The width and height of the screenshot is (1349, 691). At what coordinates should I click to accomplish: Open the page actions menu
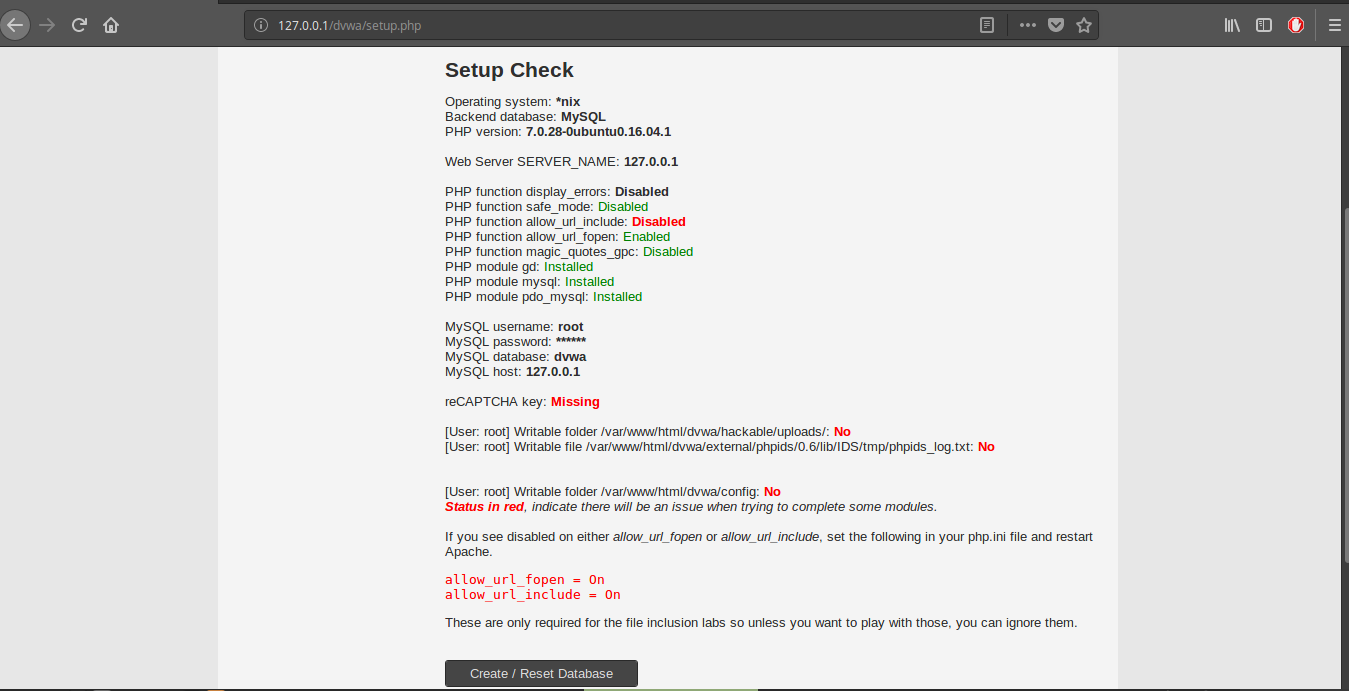click(x=1027, y=25)
